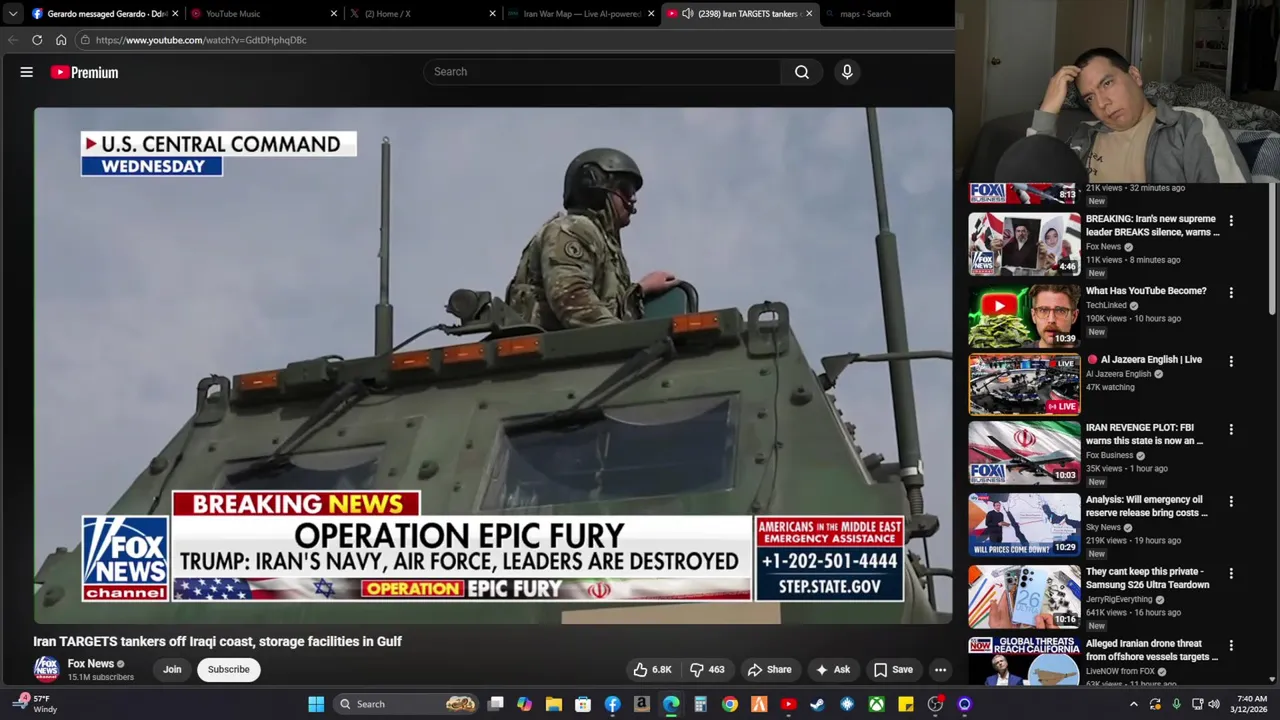Focus the YouTube search field

(602, 72)
